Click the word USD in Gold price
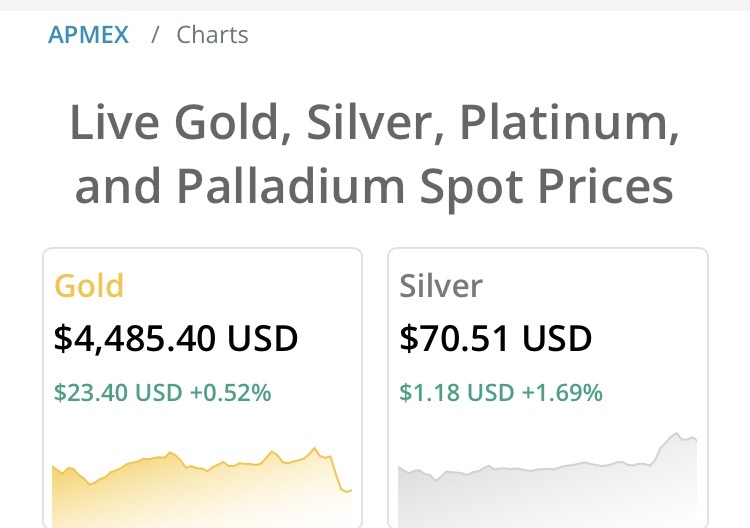Viewport: 750px width, 528px height. [x=263, y=339]
